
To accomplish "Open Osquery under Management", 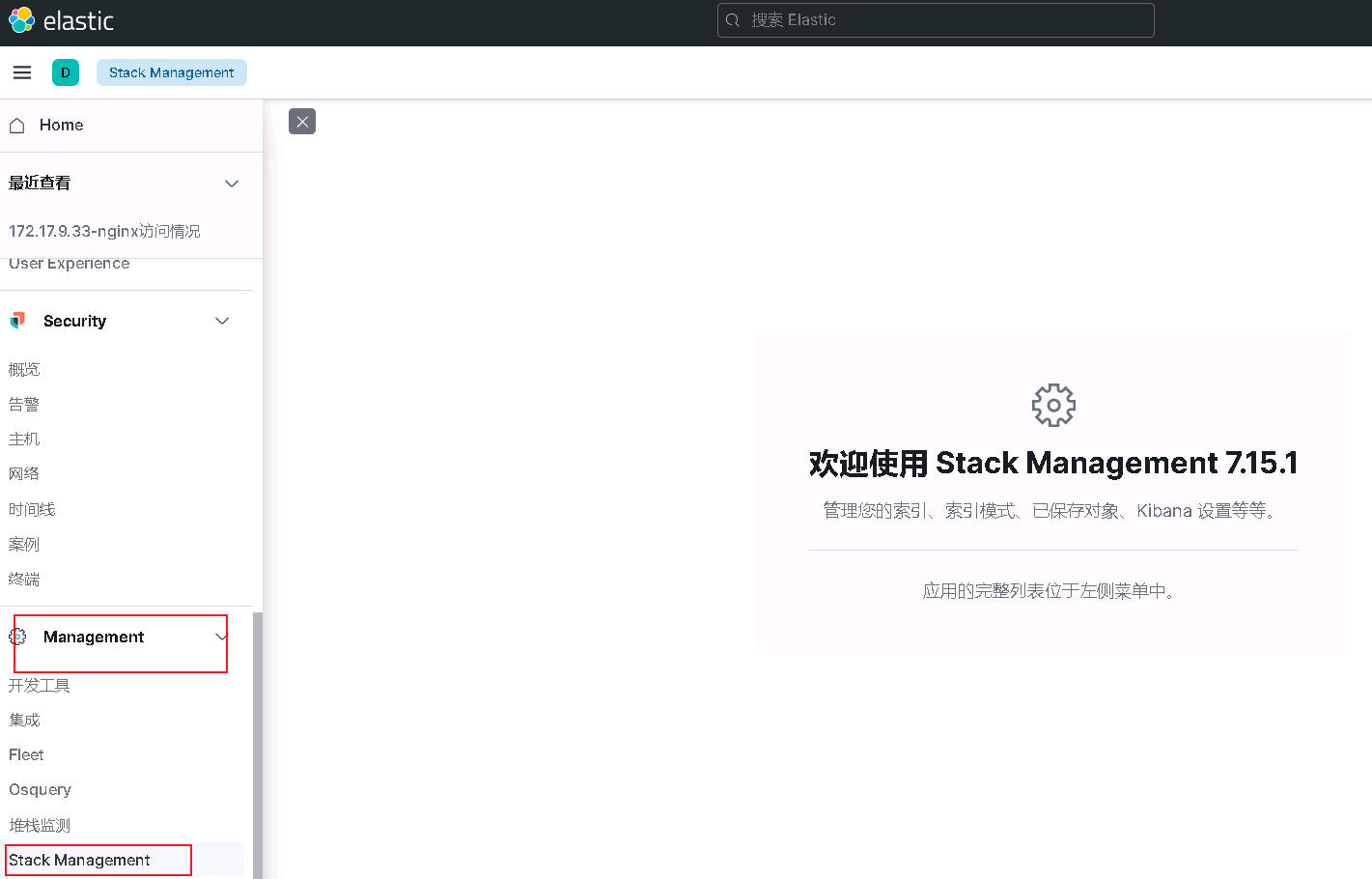I will pos(41,790).
